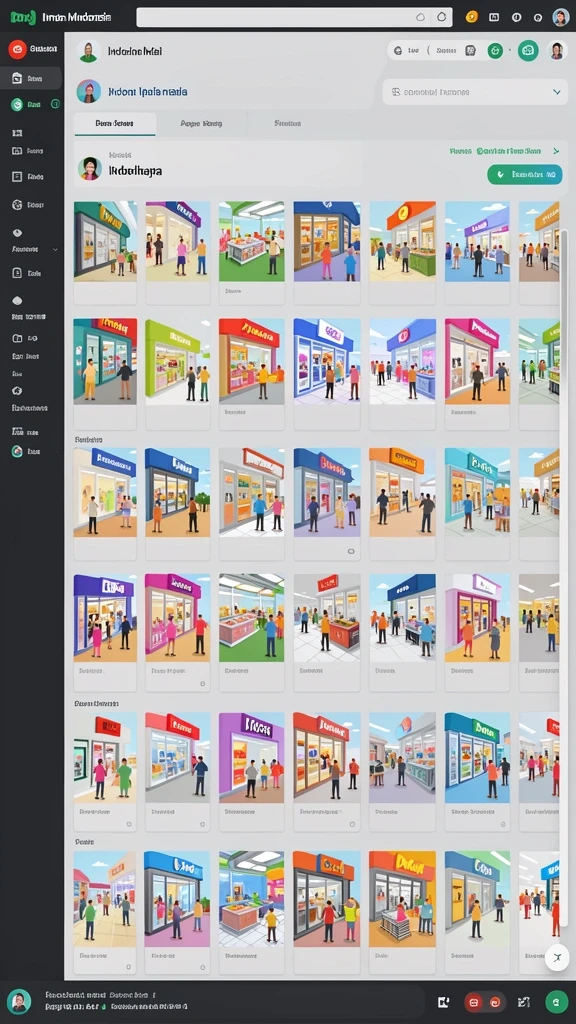Open the lime green storefront thumbnail
576x1024 pixels.
178,362
